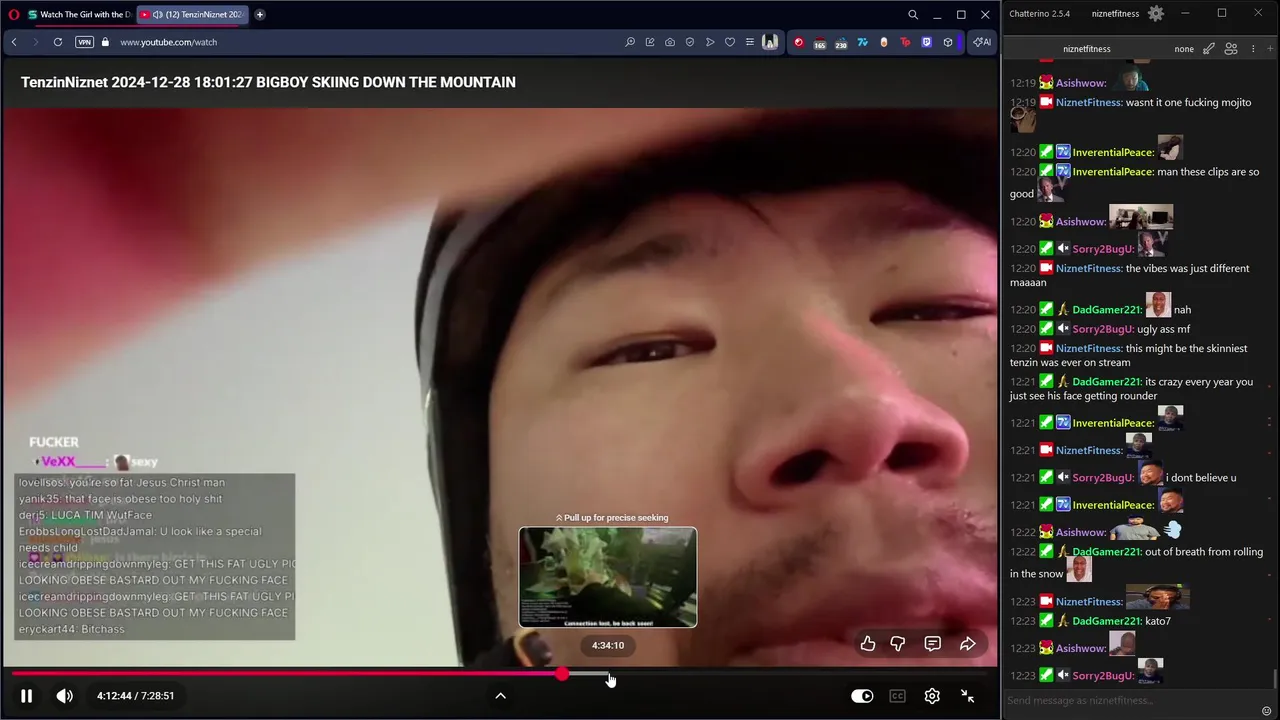Open the browser tab search magnifier
This screenshot has width=1280, height=720.
(913, 14)
